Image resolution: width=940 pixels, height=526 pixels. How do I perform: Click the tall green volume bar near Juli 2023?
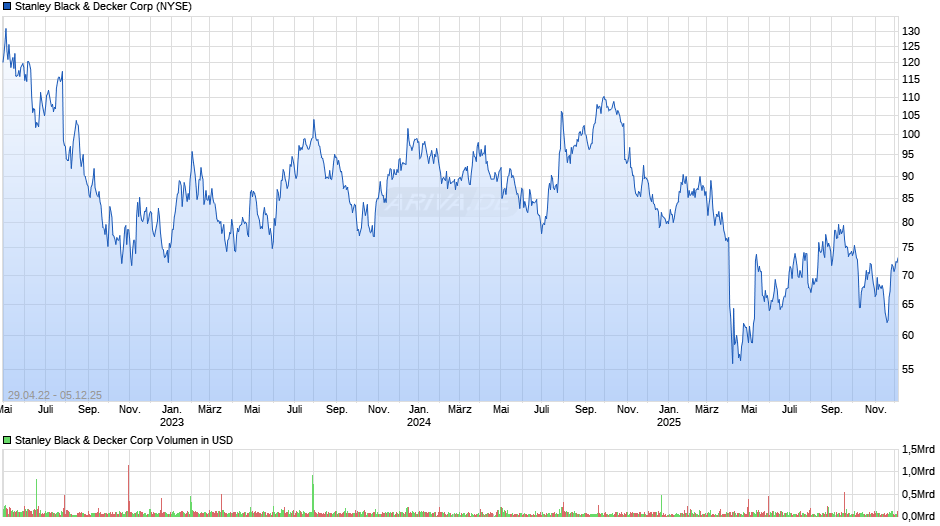coord(312,495)
